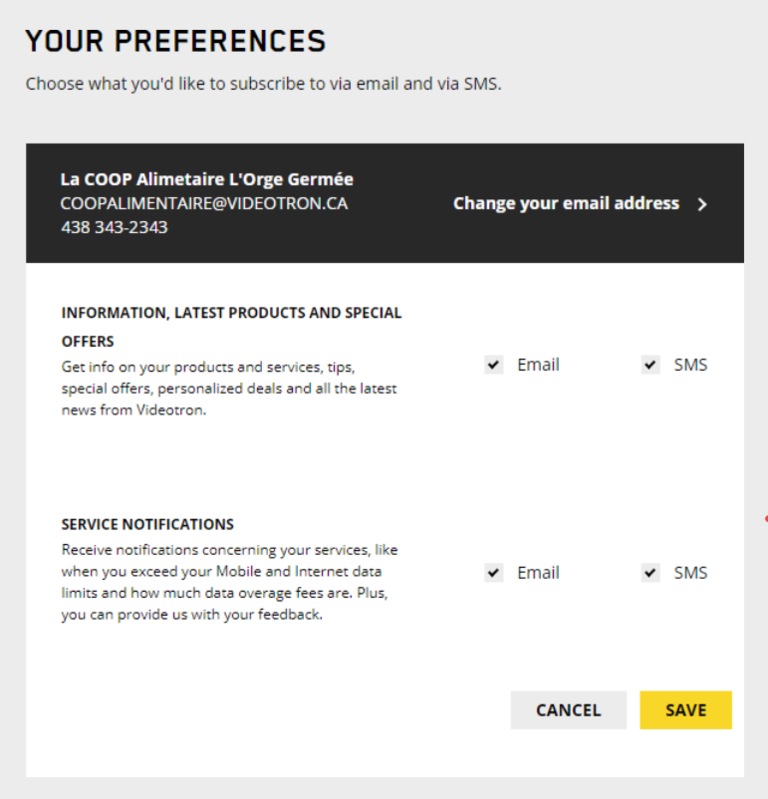
Task: Click the chevron arrow beside Change your email address
Action: [702, 204]
